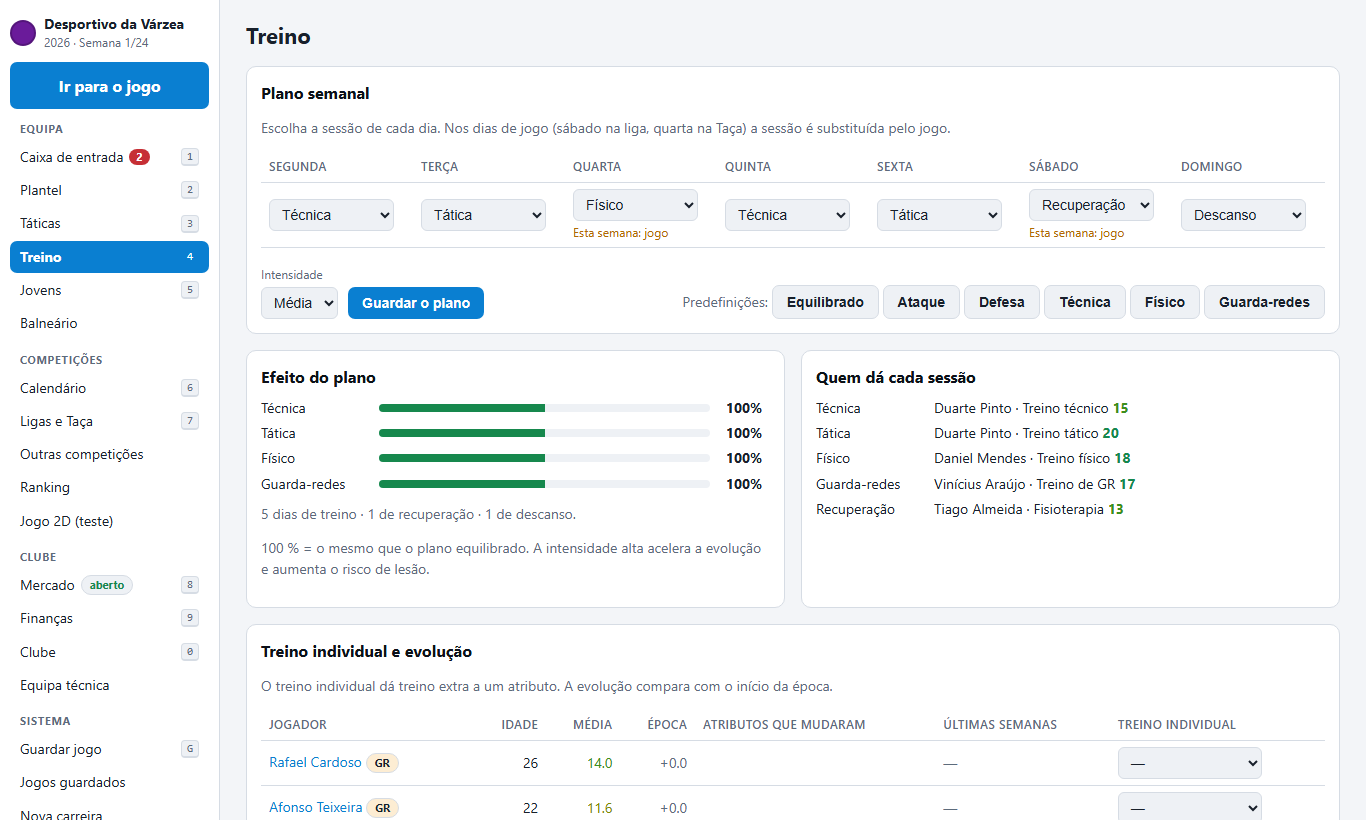Open the Saturday Recuperação session dropdown
This screenshot has width=1366, height=820.
point(1091,205)
